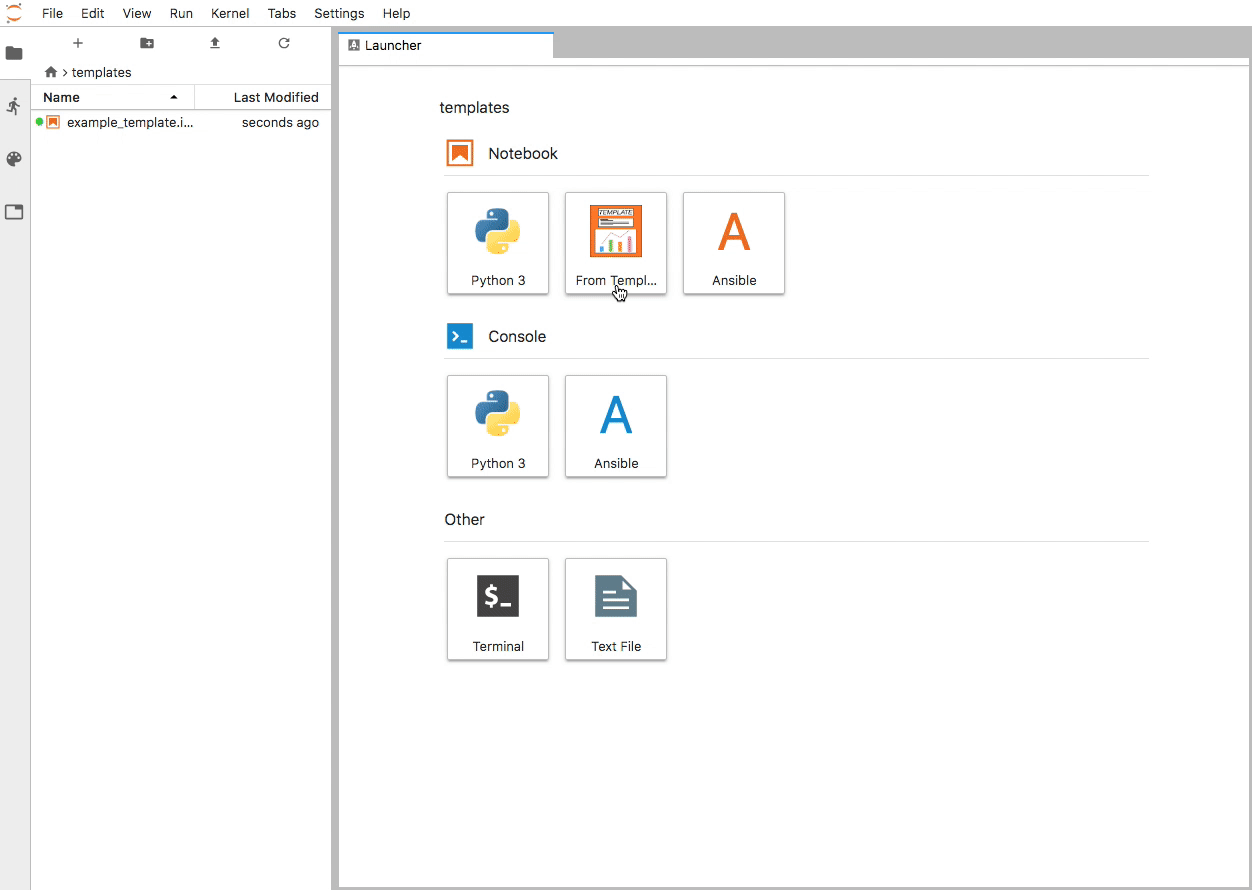Switch to the running kernels sidebar panel
The width and height of the screenshot is (1252, 890).
(14, 105)
